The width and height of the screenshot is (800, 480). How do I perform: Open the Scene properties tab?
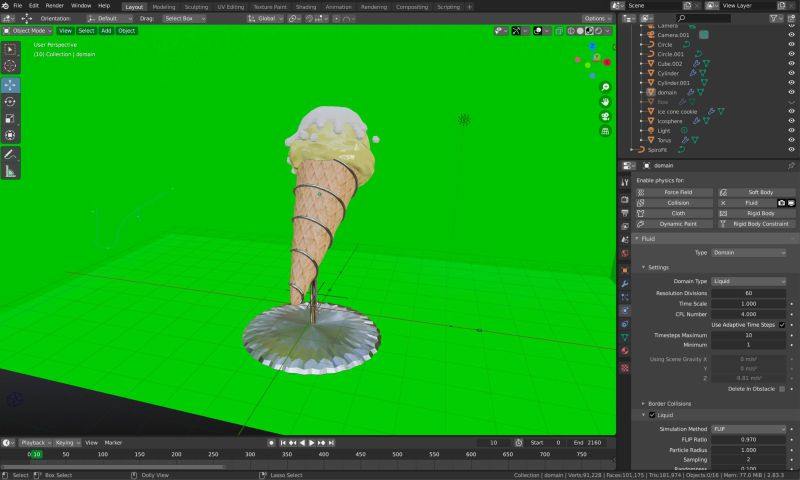[x=625, y=239]
